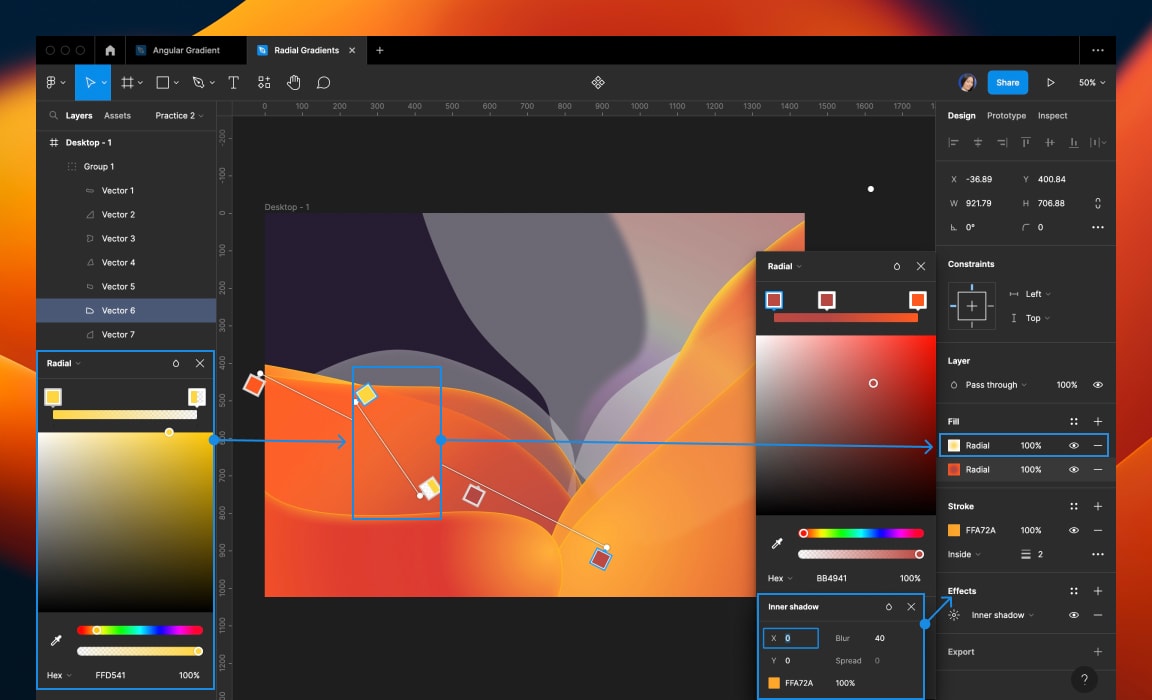Viewport: 1152px width, 700px height.
Task: Open the comment tool
Action: (x=323, y=82)
